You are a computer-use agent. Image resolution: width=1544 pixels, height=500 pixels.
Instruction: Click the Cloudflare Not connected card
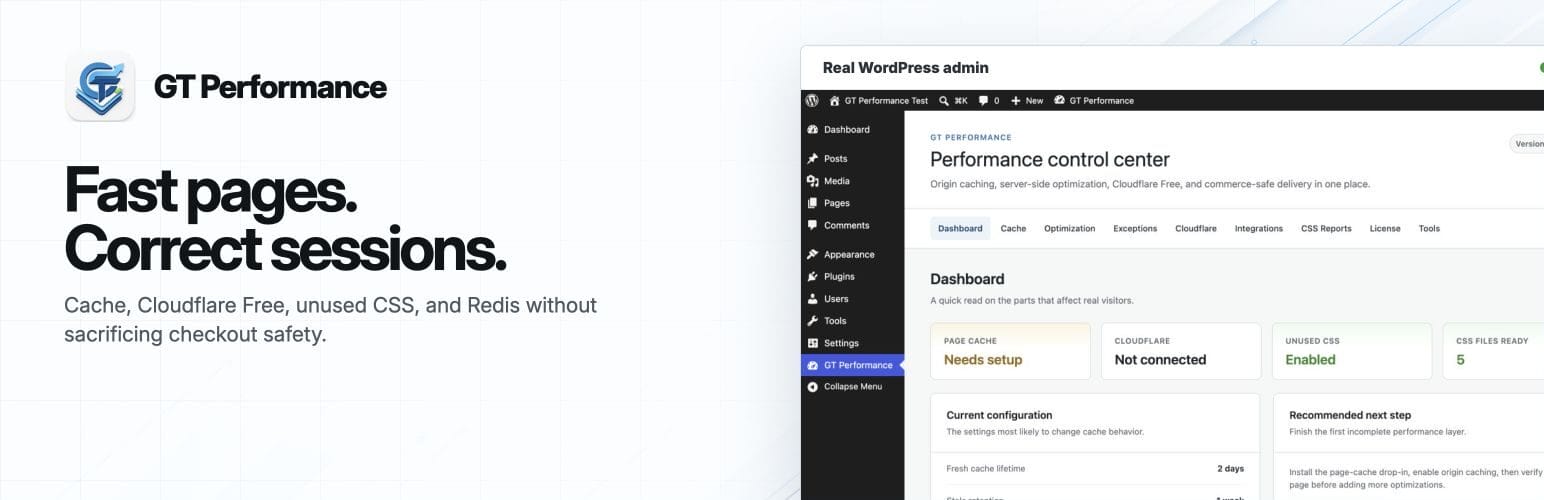pos(1181,351)
